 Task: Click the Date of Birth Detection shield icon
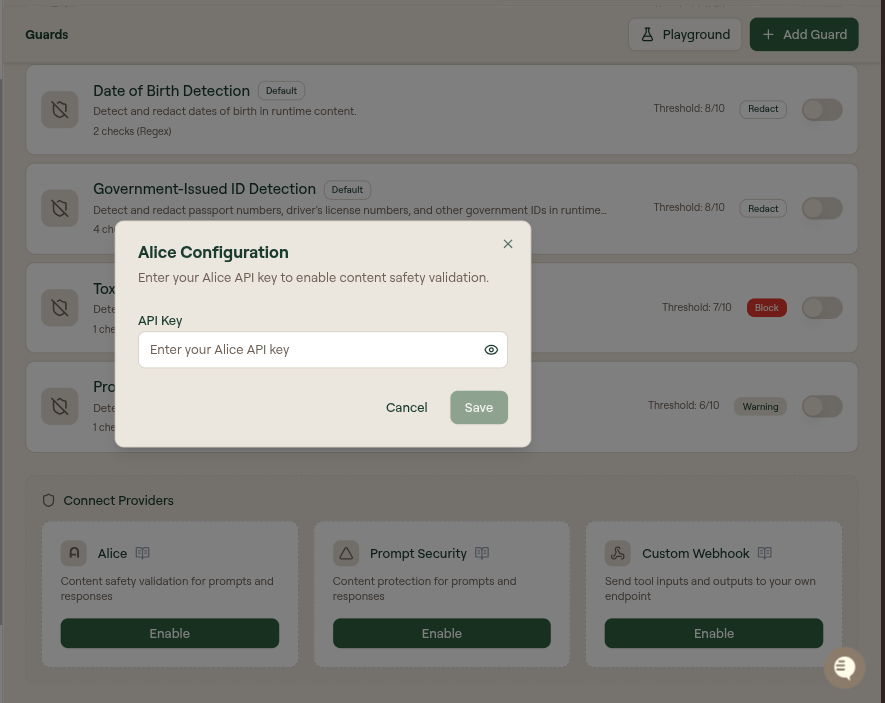click(x=60, y=109)
